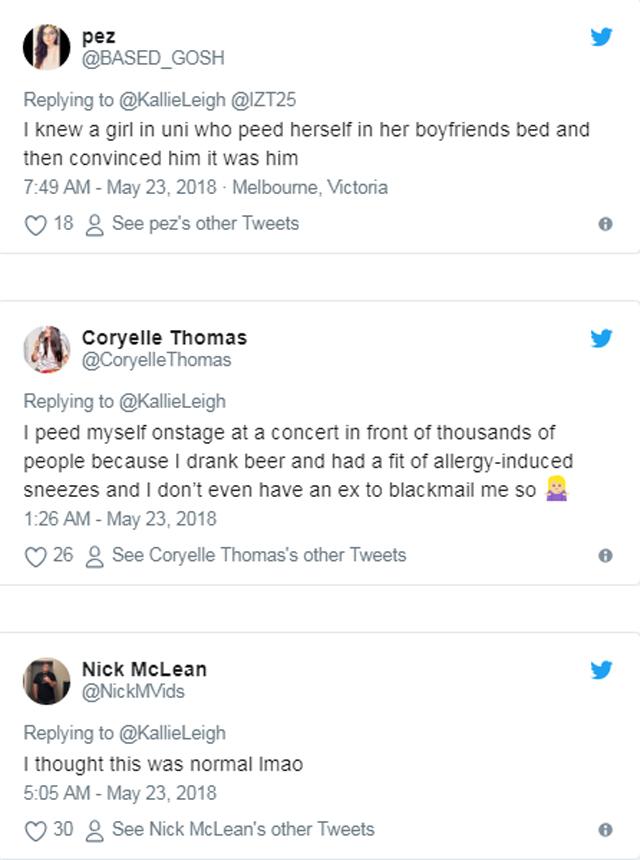Click the Twitter bird icon on Nick McLean's tweet

pyautogui.click(x=601, y=670)
